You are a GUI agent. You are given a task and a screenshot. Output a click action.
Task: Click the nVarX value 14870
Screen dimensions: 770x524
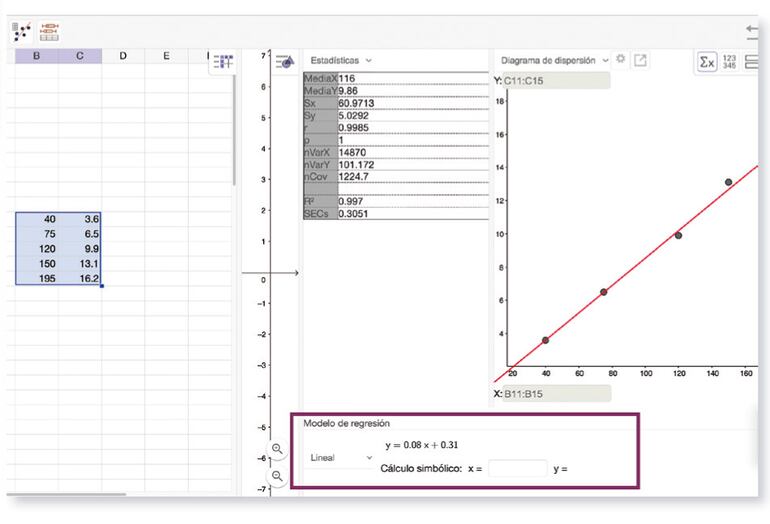pyautogui.click(x=352, y=152)
